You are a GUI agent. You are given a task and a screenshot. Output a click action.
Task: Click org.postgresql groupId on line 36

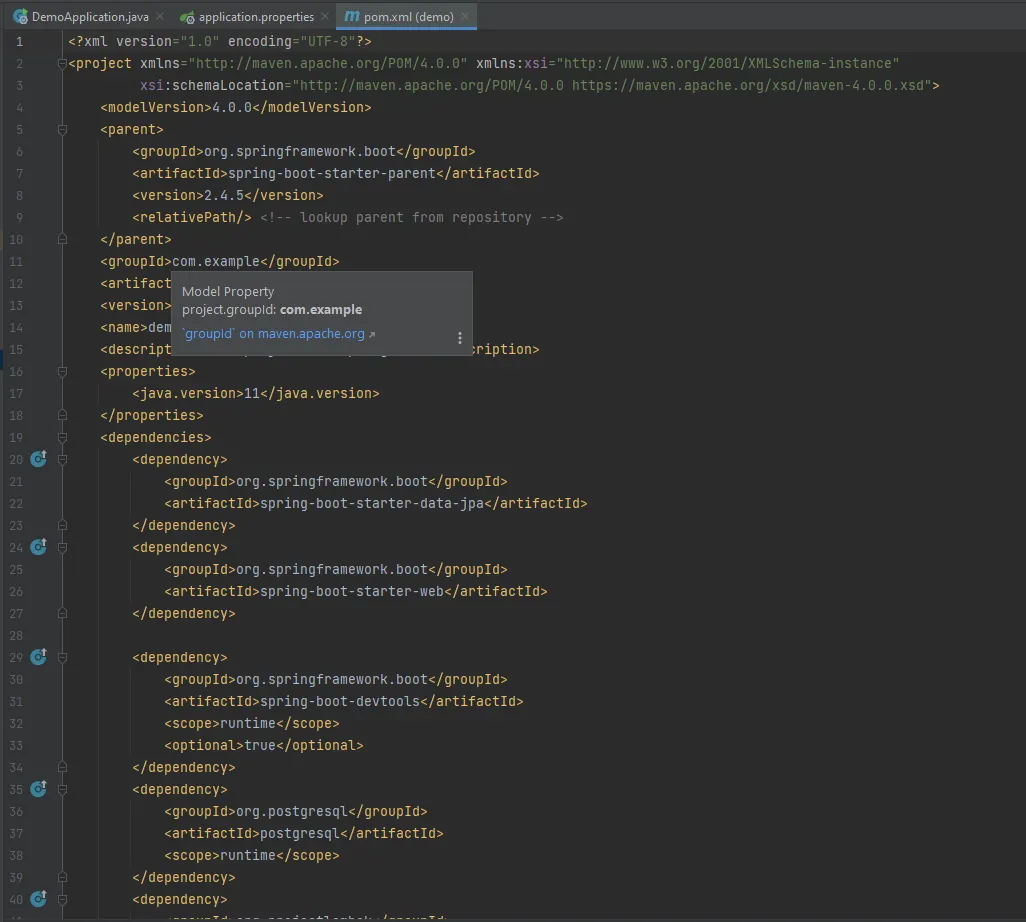(x=292, y=811)
